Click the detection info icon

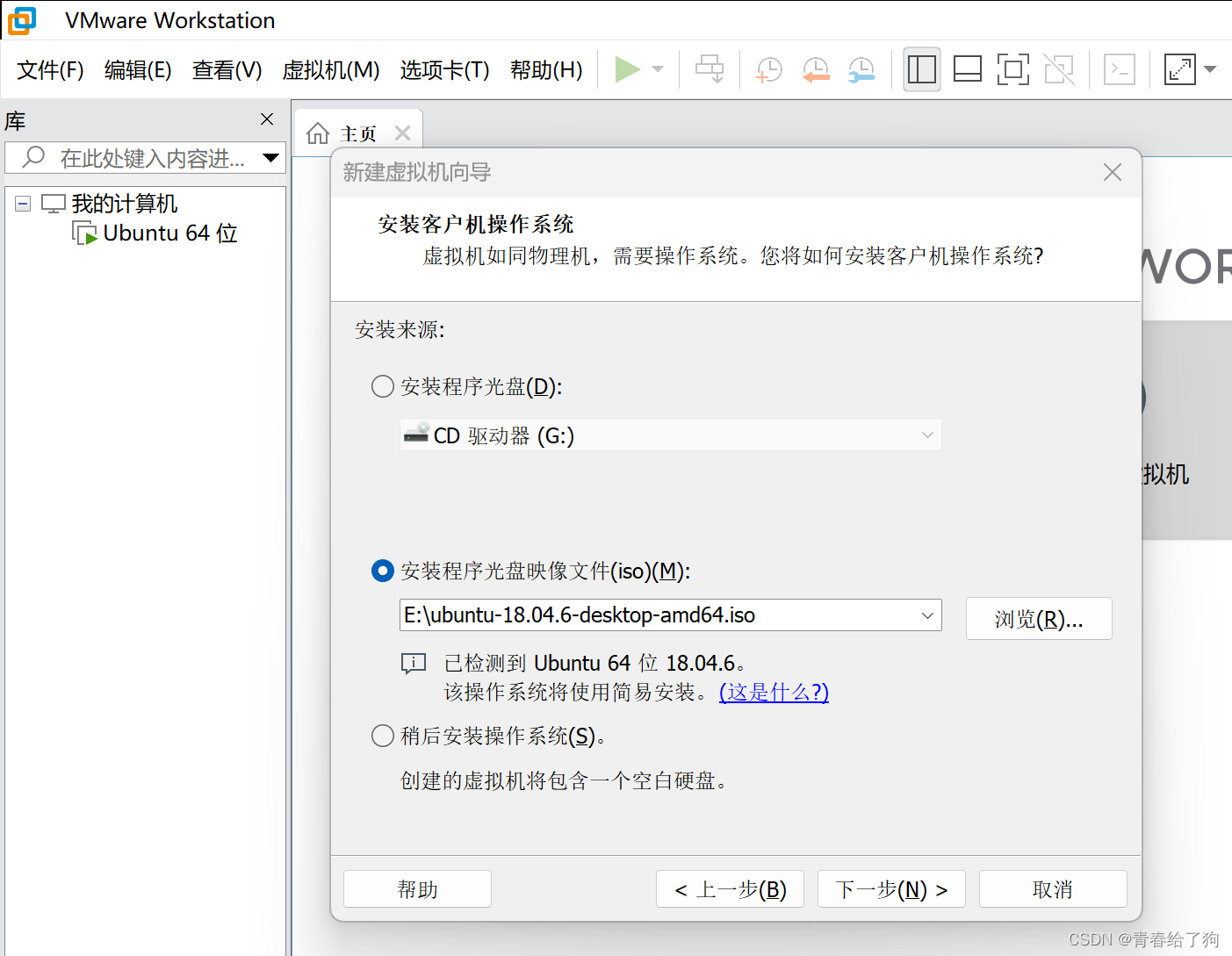click(414, 664)
